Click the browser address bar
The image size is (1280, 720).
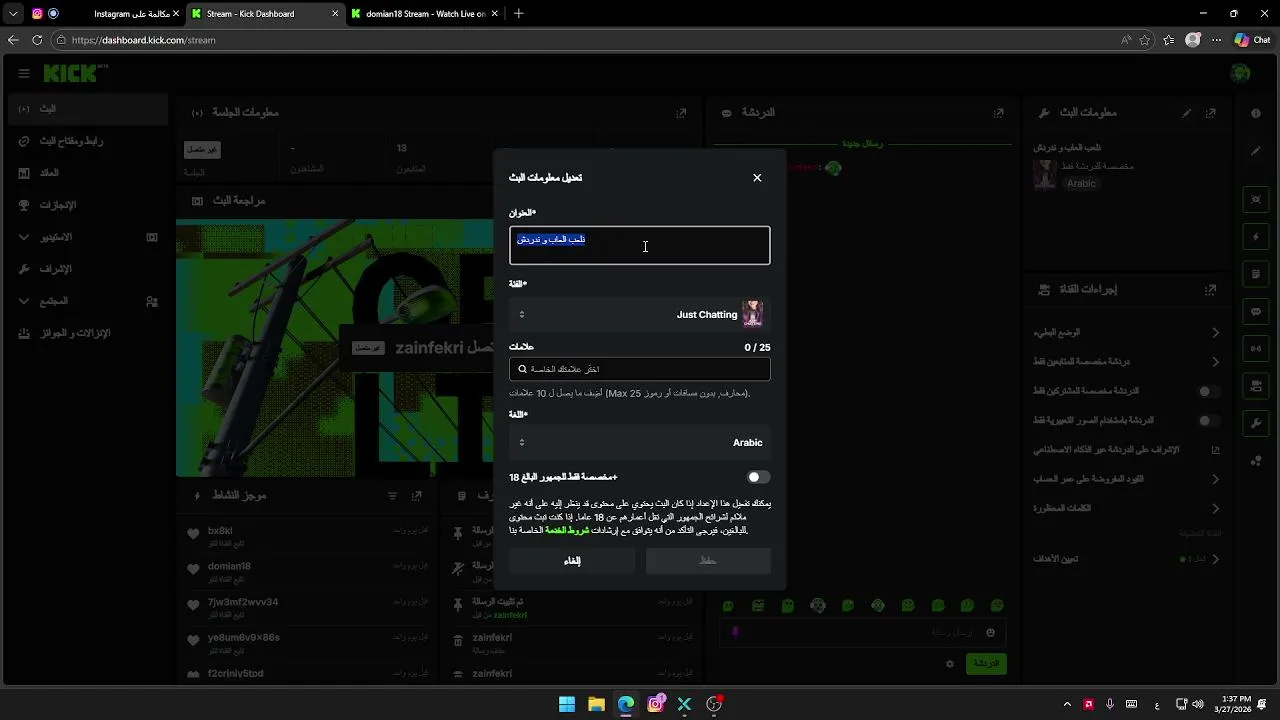point(590,40)
